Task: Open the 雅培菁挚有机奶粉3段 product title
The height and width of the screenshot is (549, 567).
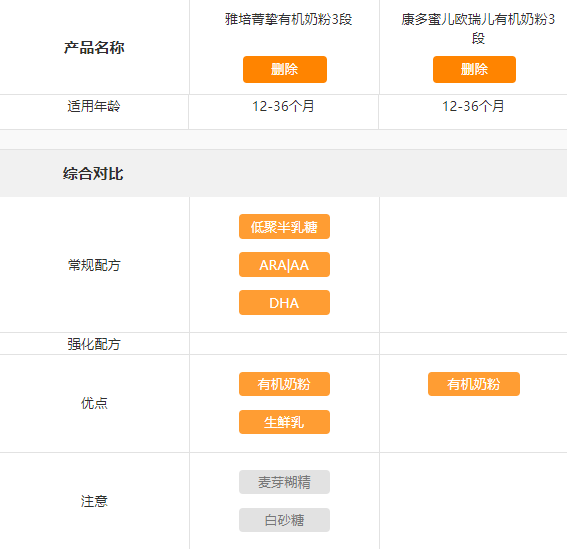Action: 288,19
